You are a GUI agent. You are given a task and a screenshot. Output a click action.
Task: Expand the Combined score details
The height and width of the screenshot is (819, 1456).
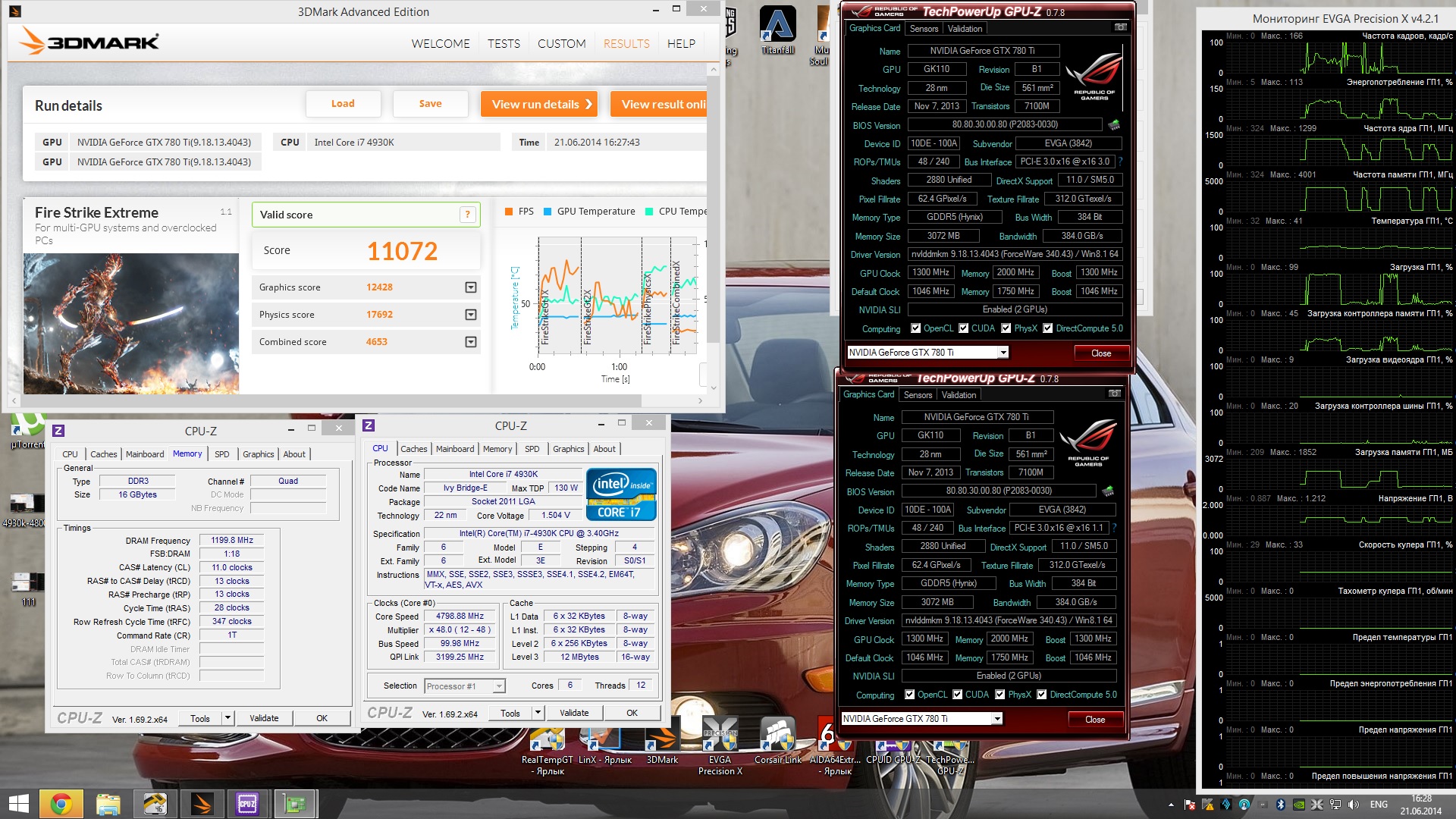471,342
